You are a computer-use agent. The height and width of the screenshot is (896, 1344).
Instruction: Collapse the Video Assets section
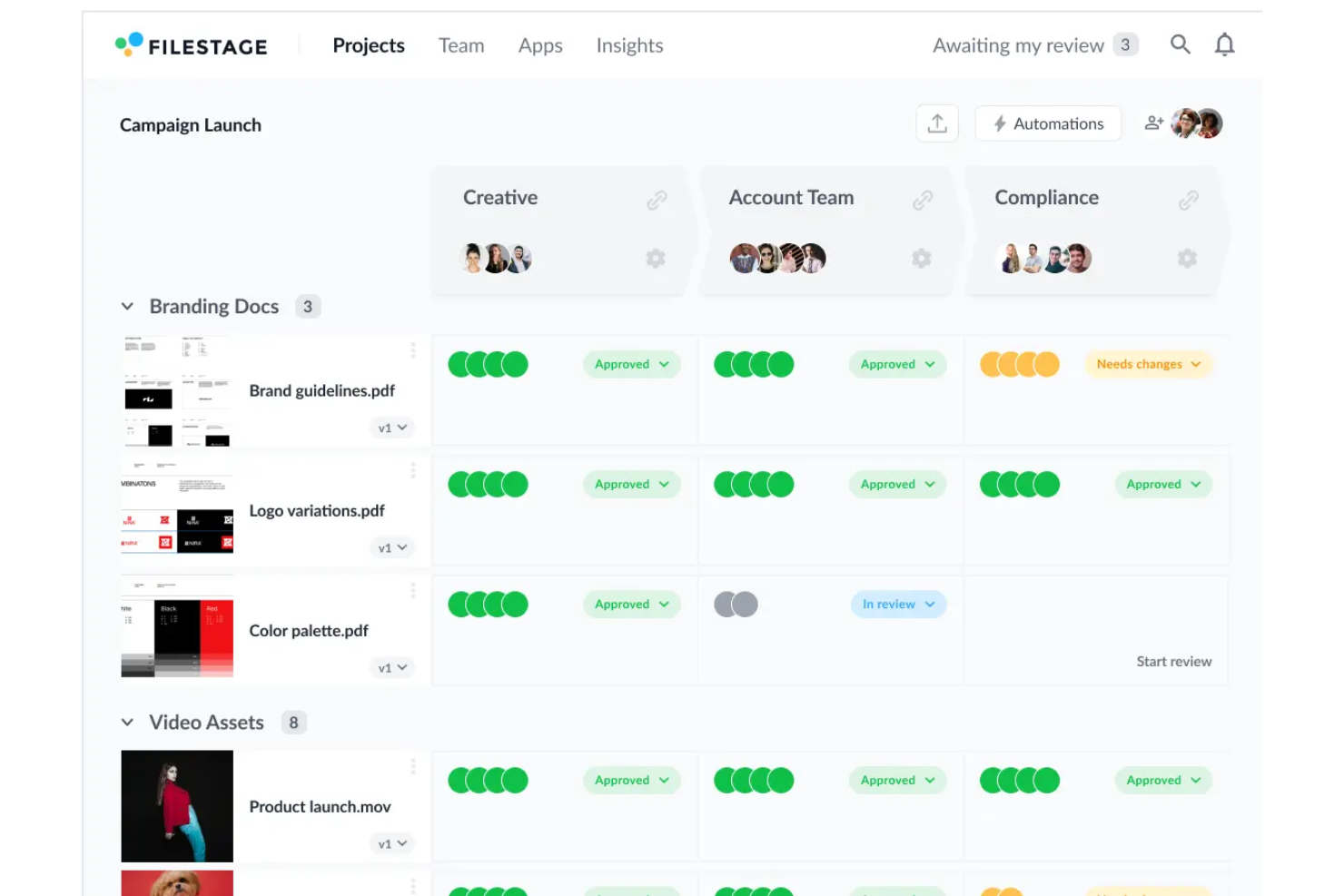click(127, 723)
